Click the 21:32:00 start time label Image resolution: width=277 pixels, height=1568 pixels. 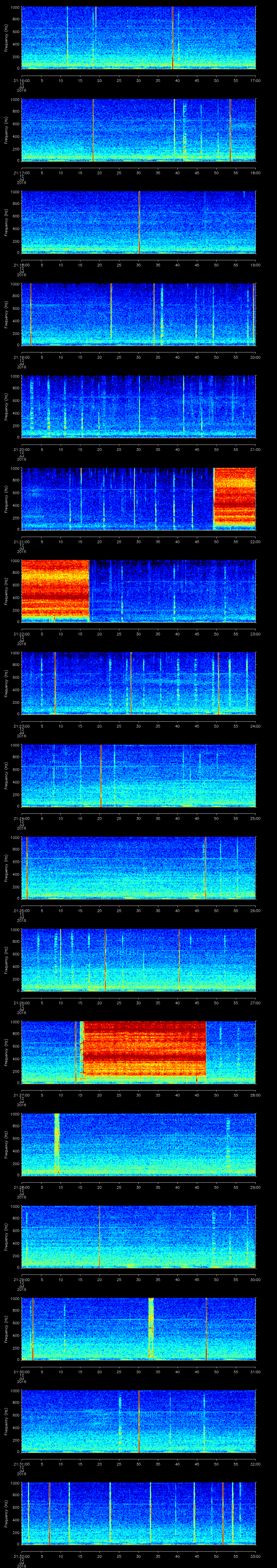tap(21, 1556)
